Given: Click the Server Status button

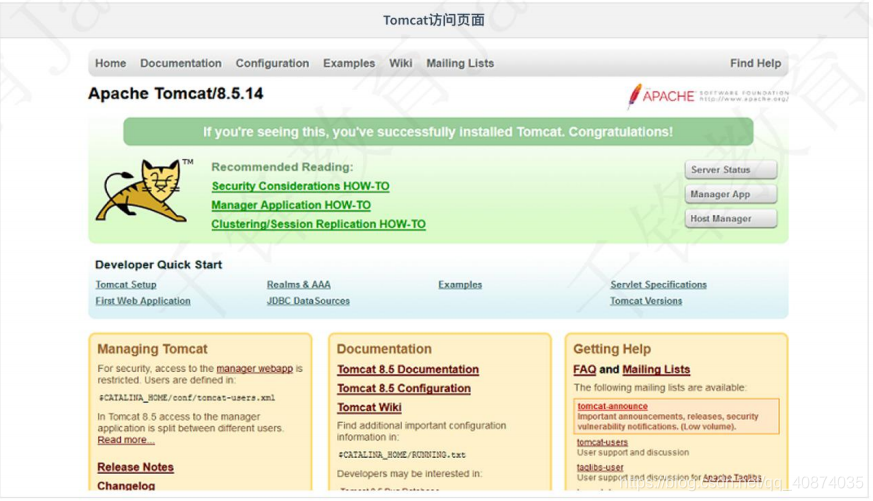Looking at the screenshot, I should (730, 170).
